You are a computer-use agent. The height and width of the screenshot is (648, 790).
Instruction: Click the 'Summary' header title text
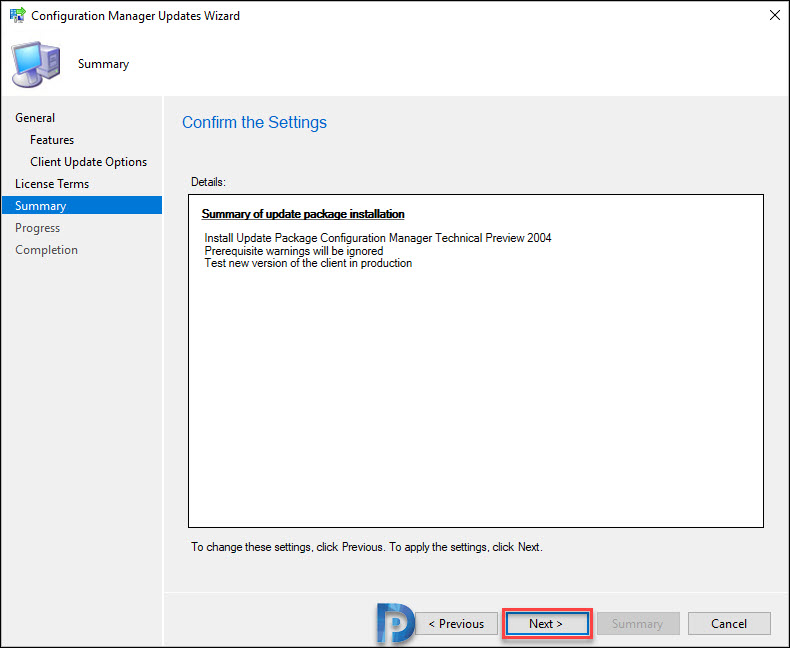103,64
